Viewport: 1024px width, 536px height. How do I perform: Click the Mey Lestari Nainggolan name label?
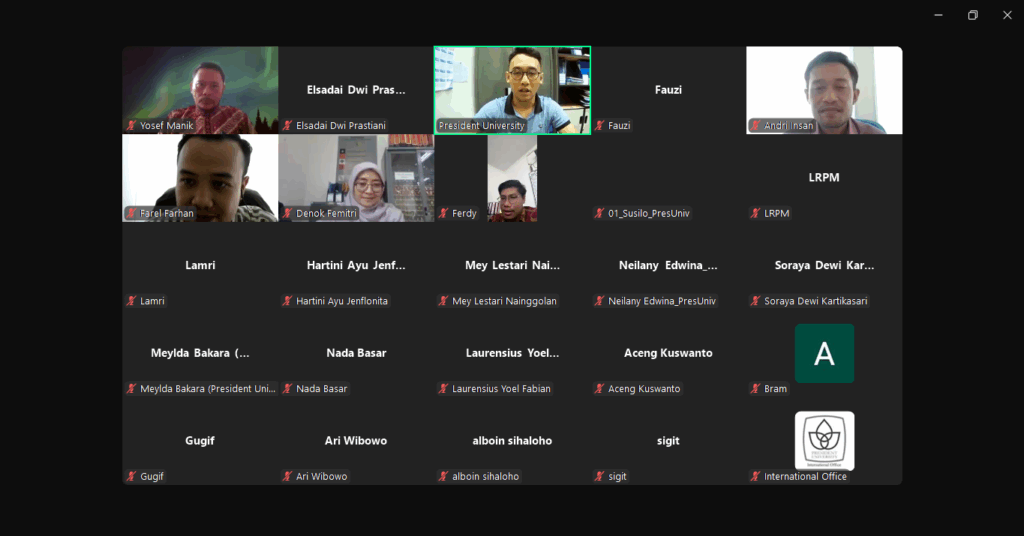pyautogui.click(x=504, y=301)
